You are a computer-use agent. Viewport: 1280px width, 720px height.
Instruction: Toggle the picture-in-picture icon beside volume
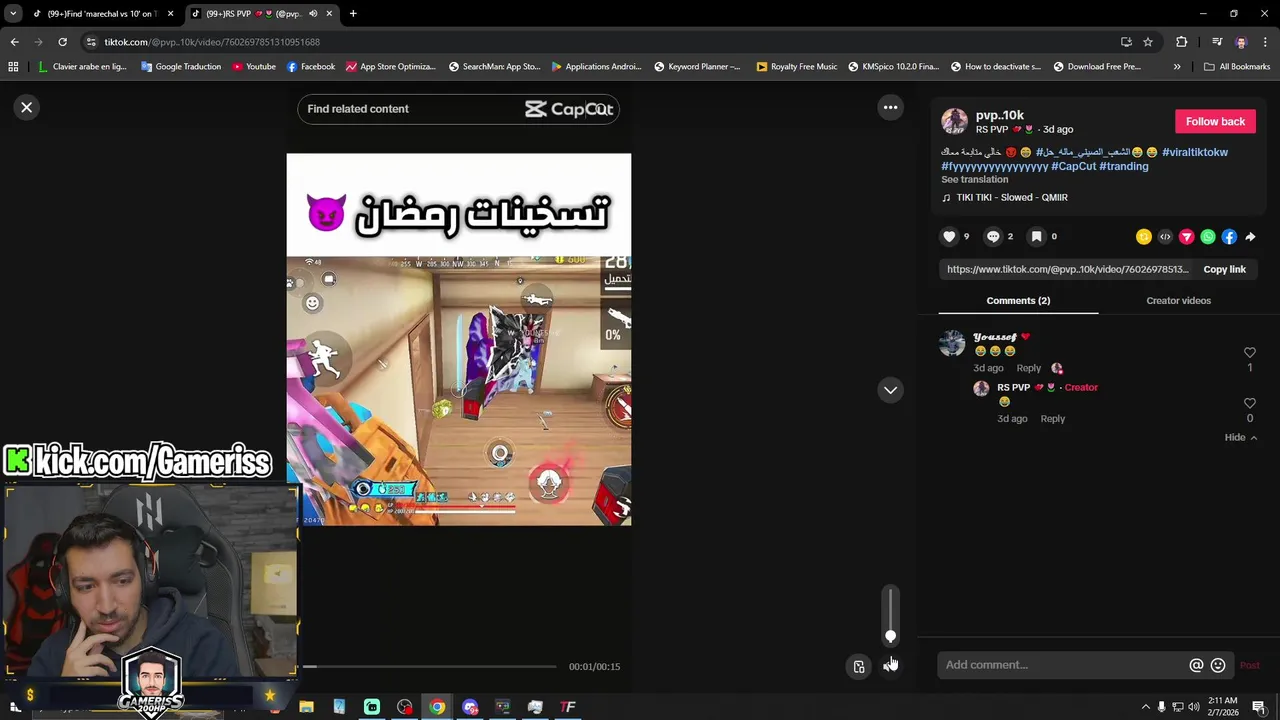pos(859,666)
